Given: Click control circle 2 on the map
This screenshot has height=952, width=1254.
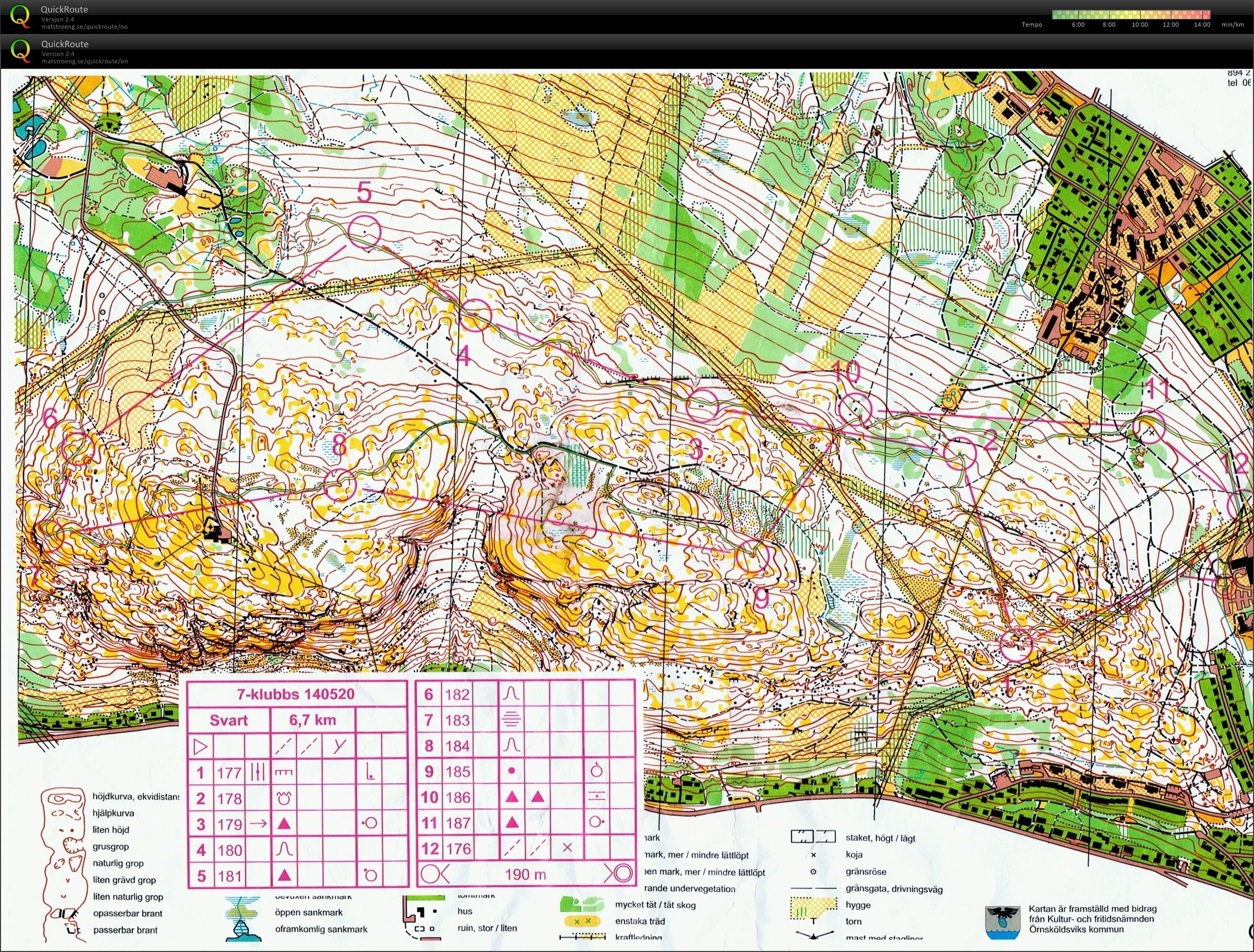Looking at the screenshot, I should [x=959, y=454].
